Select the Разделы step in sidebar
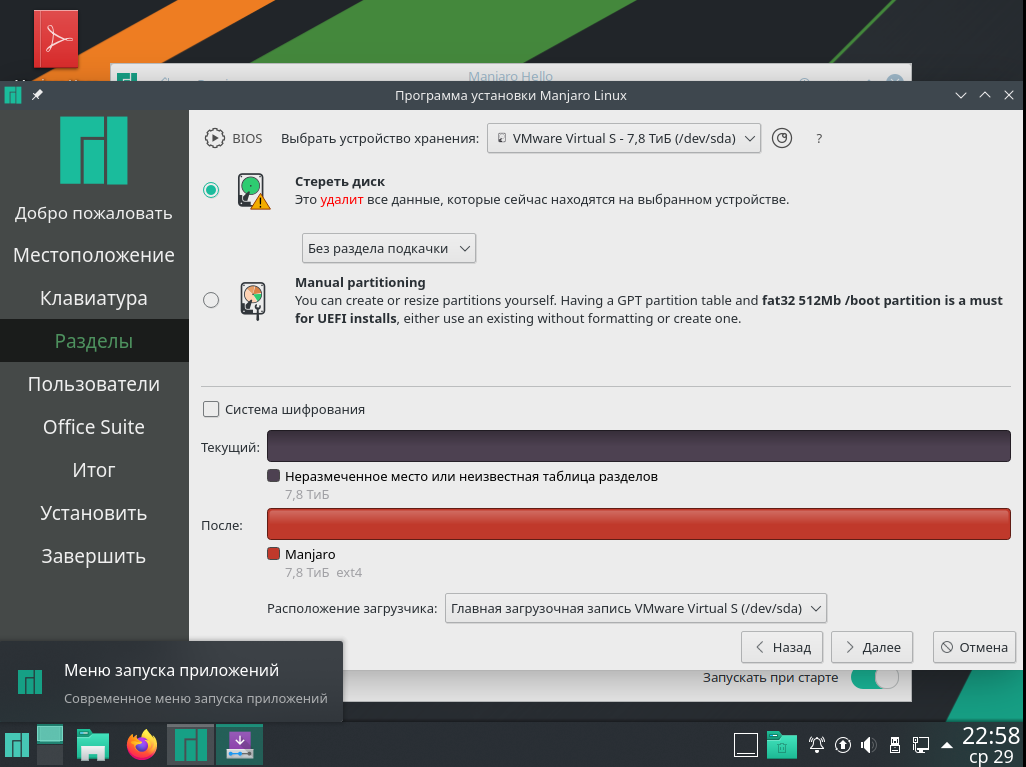Screen dimensions: 1026x767 coord(94,341)
